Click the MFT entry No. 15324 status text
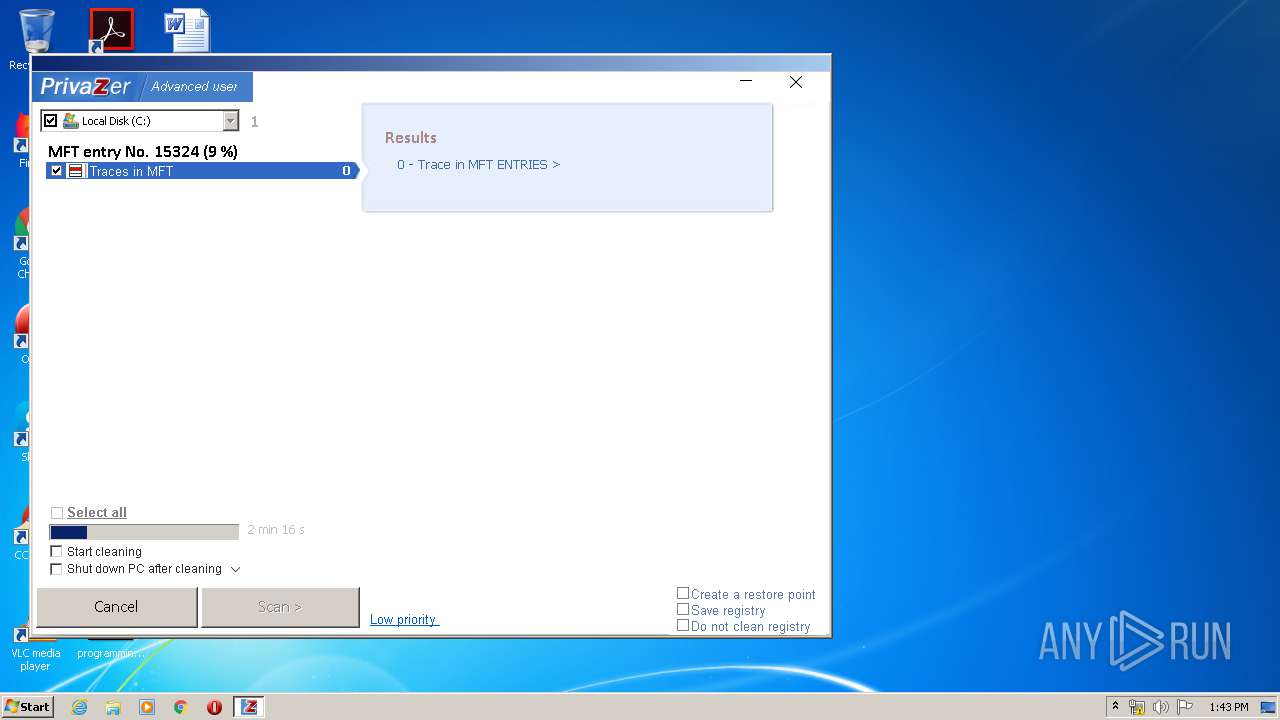 (143, 152)
